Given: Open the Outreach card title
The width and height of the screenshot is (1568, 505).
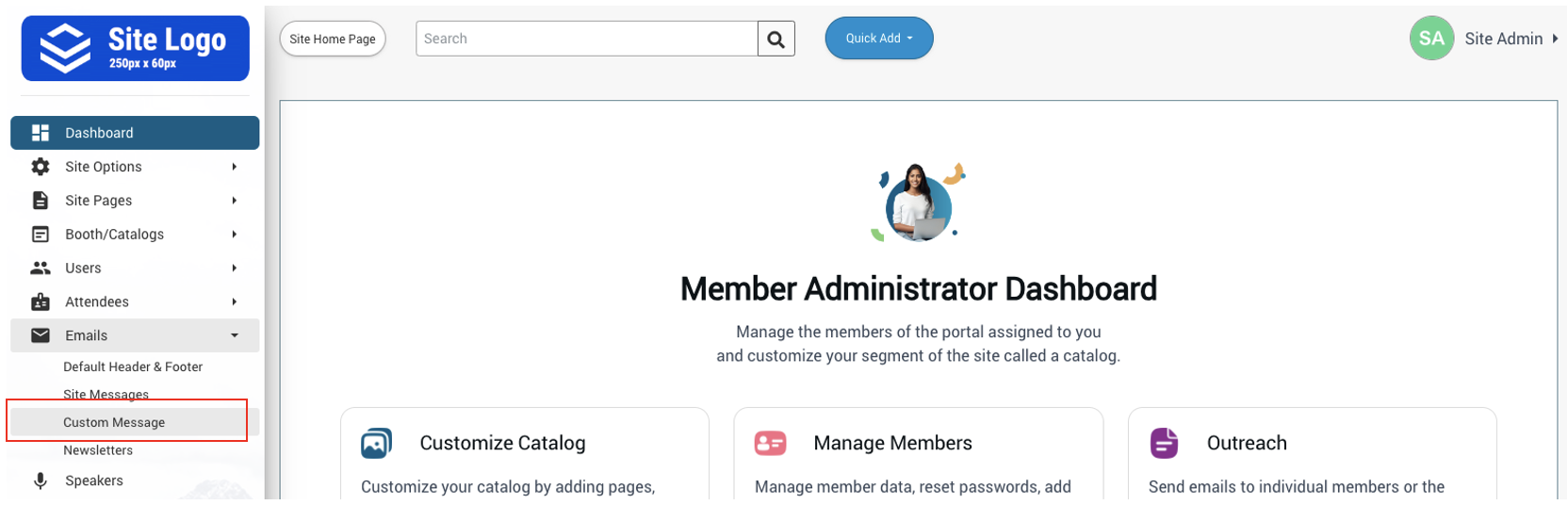Looking at the screenshot, I should pos(1247,443).
